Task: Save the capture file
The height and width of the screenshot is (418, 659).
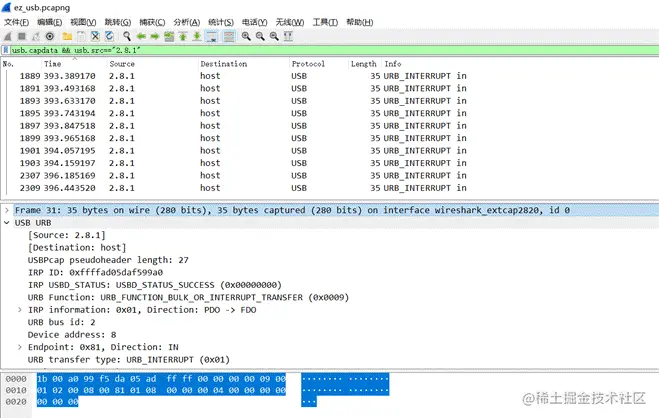Action: tap(81, 37)
